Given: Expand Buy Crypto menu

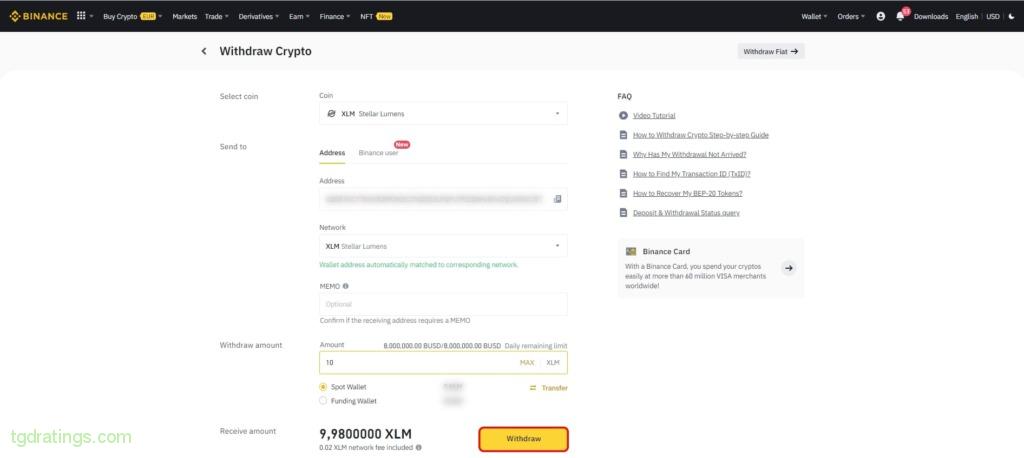Looking at the screenshot, I should pyautogui.click(x=133, y=16).
